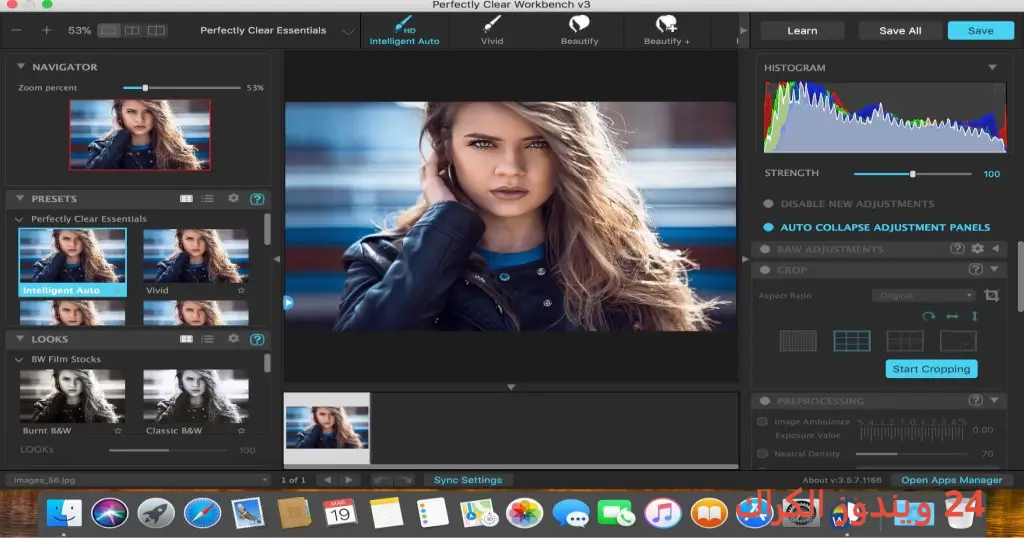The width and height of the screenshot is (1024, 538).
Task: Select the Vivid preset tab
Action: click(492, 30)
